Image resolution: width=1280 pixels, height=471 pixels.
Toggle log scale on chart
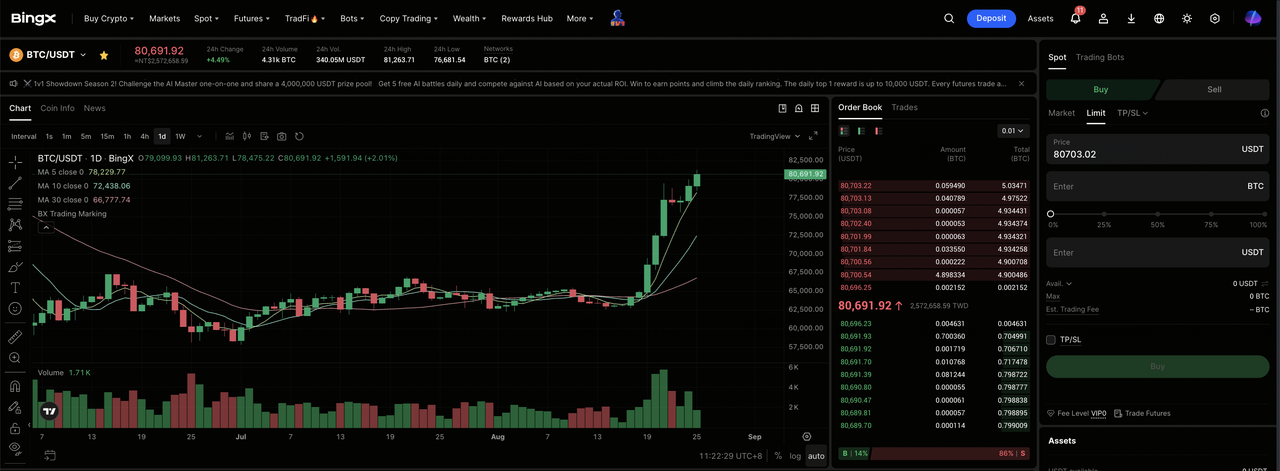pyautogui.click(x=795, y=456)
